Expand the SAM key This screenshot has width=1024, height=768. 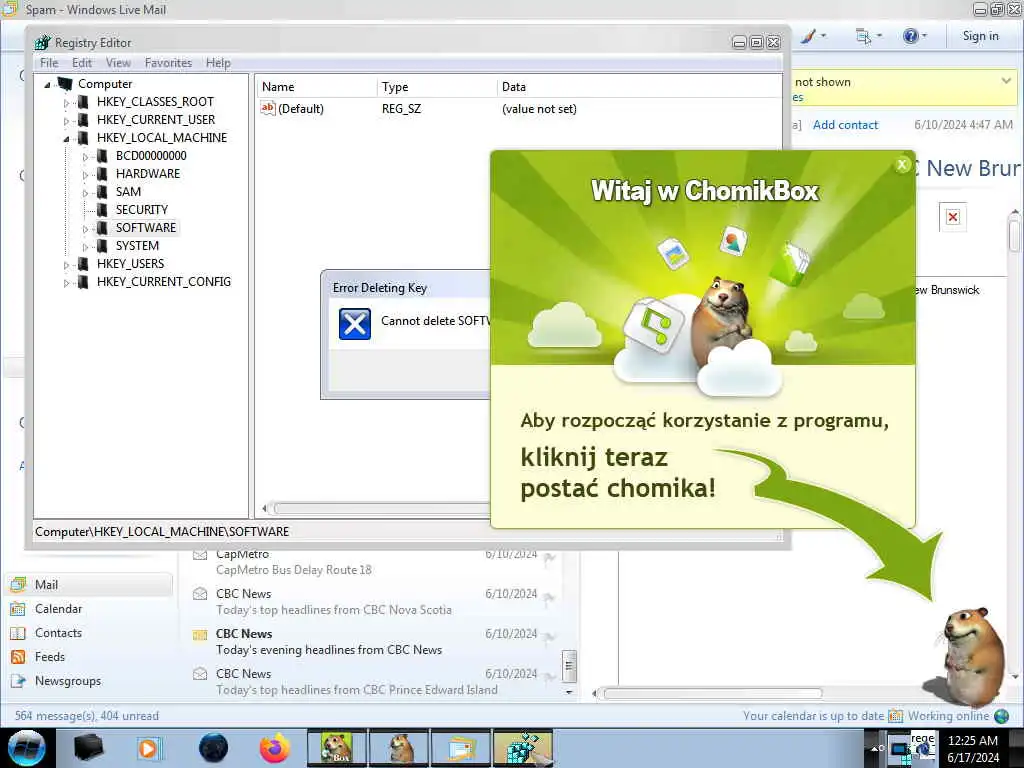[x=85, y=192]
